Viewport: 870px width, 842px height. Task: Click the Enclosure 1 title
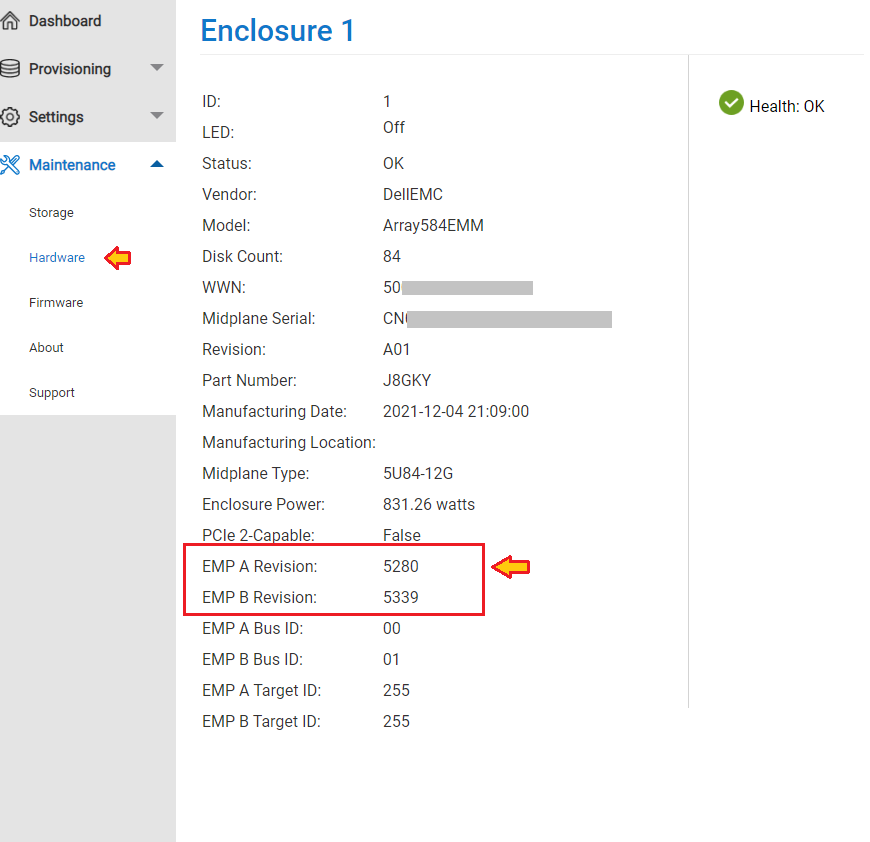point(277,31)
